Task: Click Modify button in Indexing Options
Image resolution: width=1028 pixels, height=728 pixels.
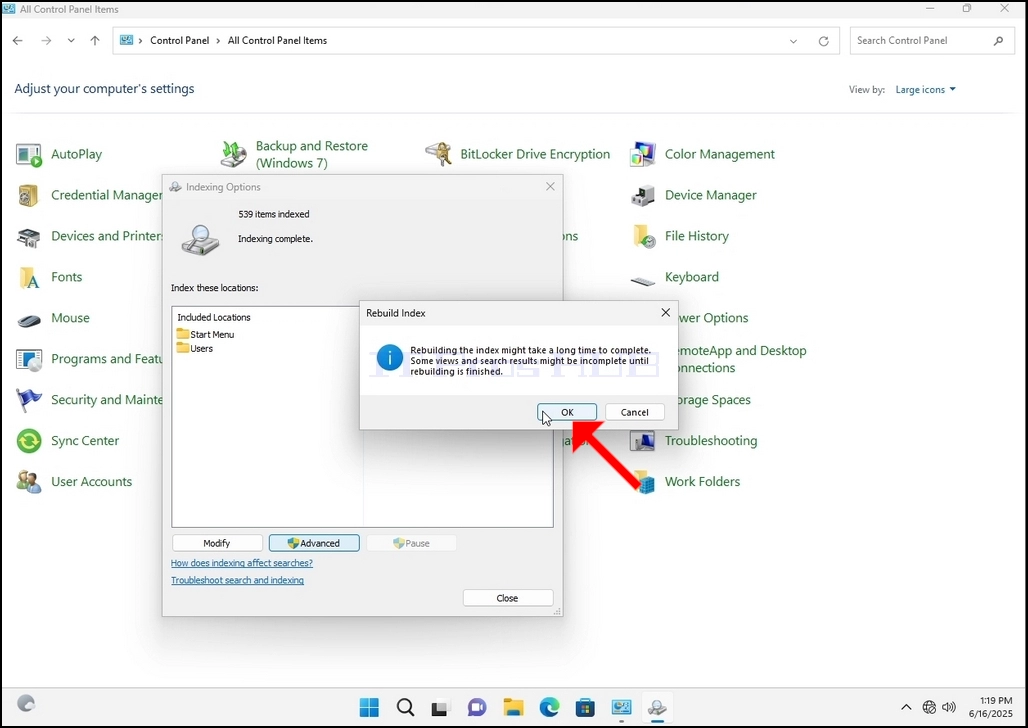Action: (x=217, y=543)
